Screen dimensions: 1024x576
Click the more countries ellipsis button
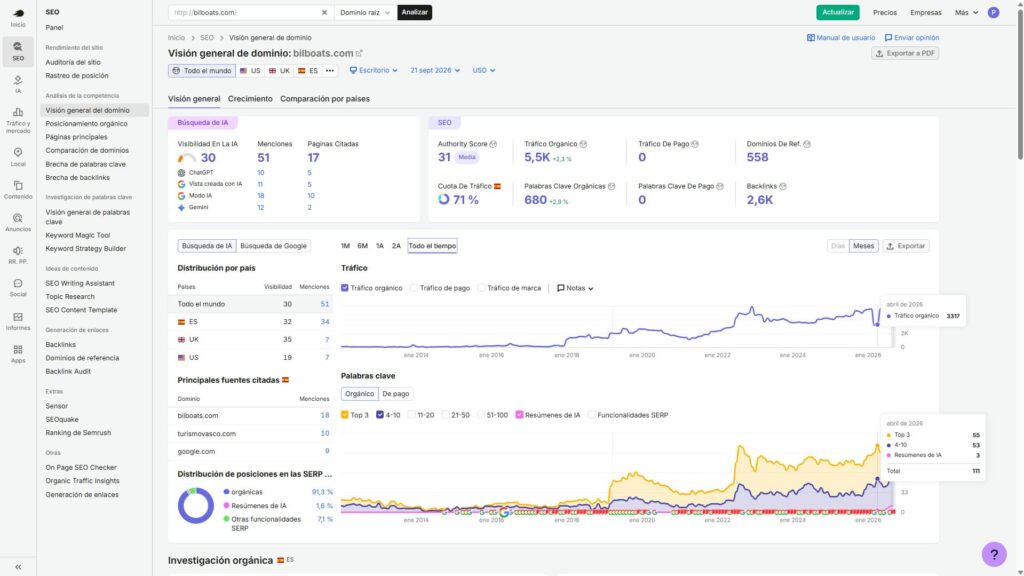pyautogui.click(x=330, y=71)
